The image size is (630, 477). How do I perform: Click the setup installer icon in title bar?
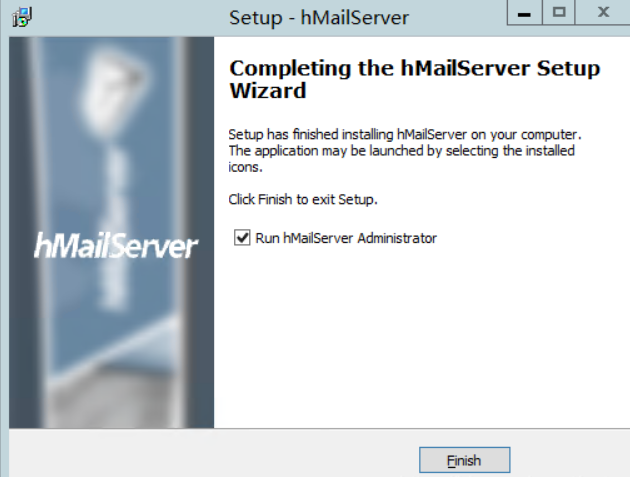22,17
